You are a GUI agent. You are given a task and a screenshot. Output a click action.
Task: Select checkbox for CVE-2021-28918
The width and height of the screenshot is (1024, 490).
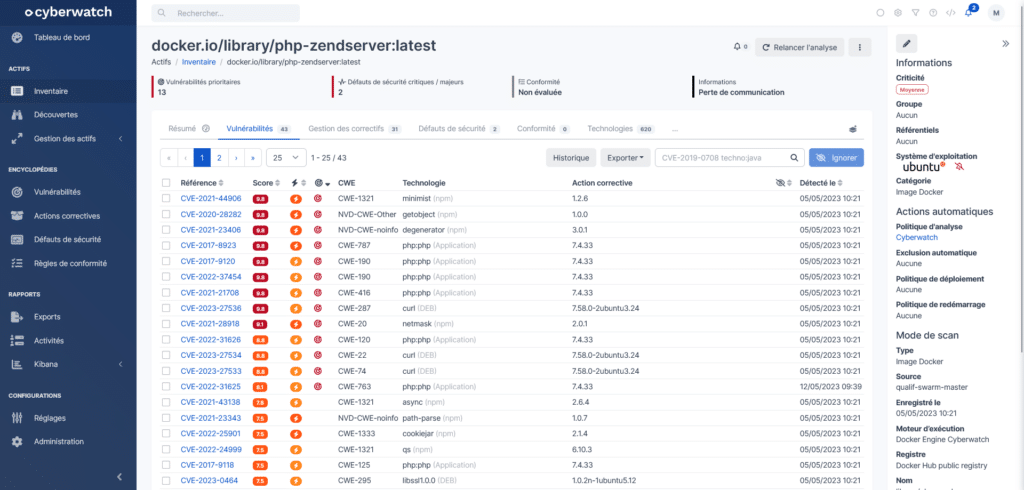(x=166, y=324)
